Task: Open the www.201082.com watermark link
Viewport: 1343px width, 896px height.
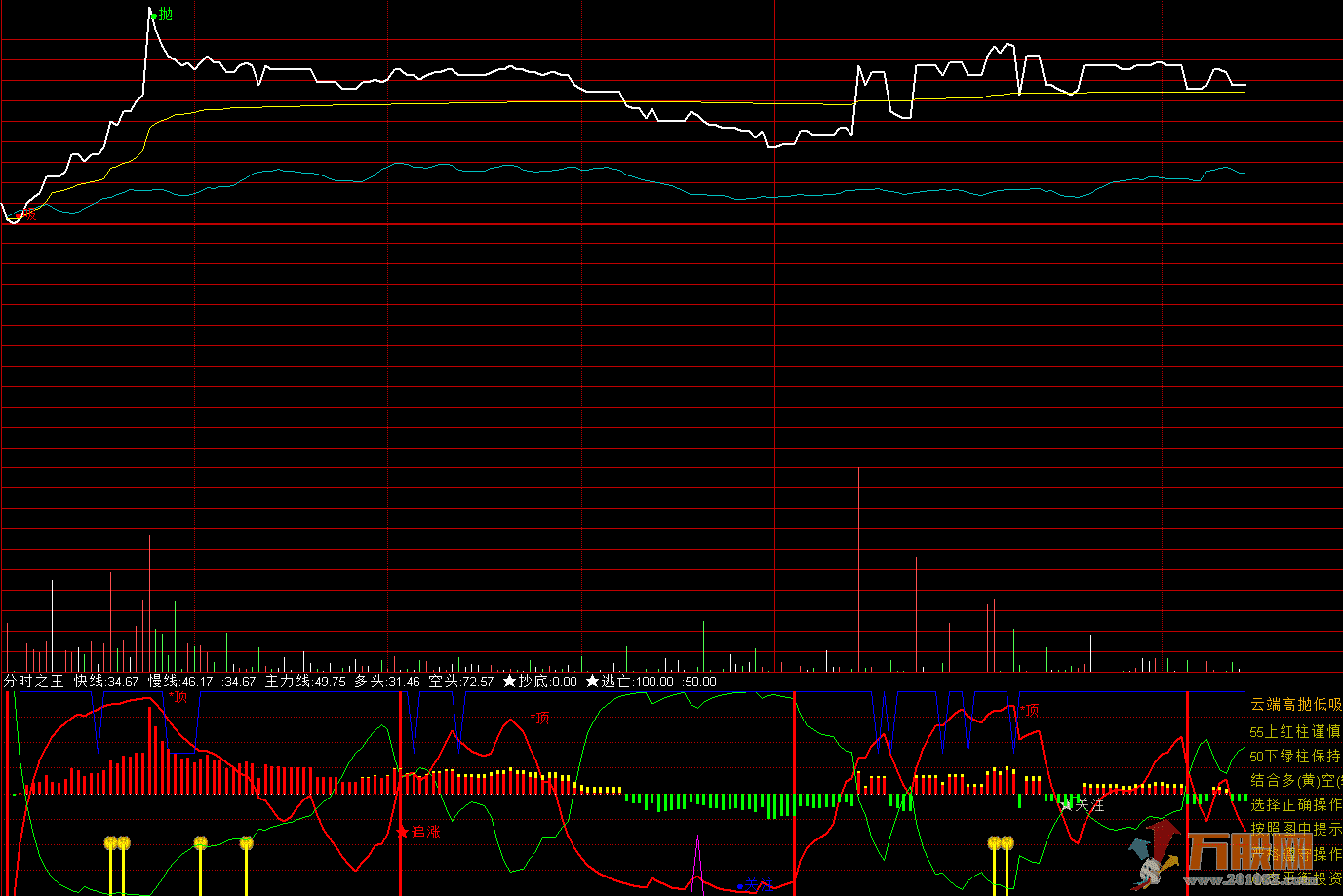Action: click(x=1250, y=880)
